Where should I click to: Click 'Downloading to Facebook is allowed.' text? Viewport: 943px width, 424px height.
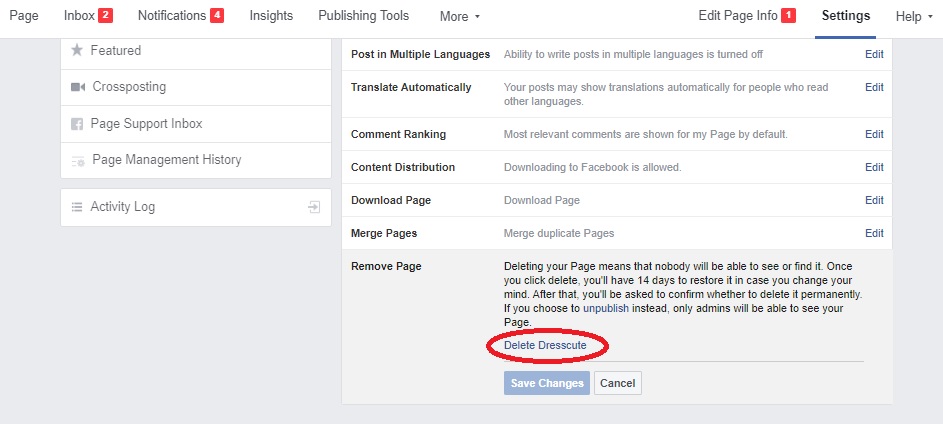pos(592,167)
